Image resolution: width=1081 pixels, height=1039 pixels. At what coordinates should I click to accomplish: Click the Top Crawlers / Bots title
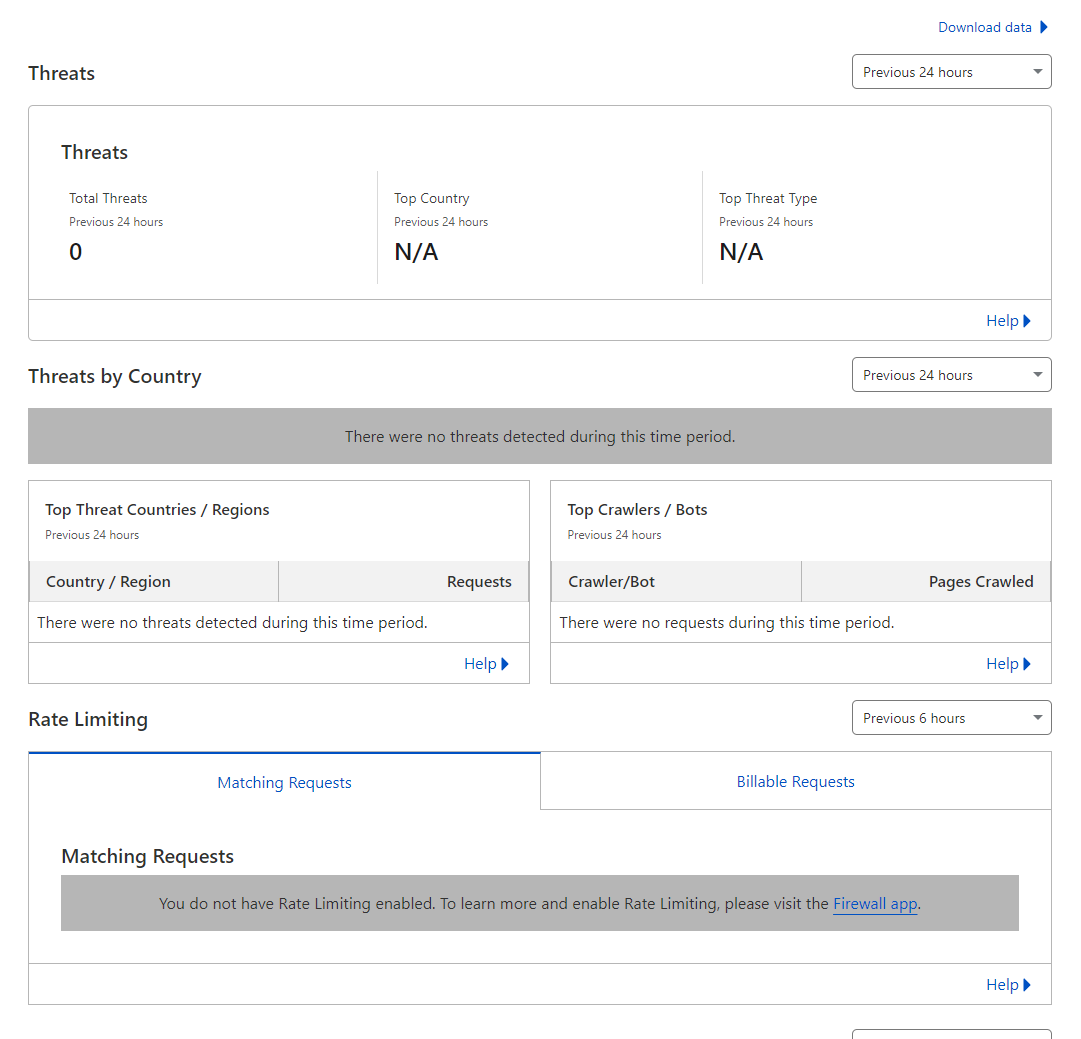click(638, 510)
